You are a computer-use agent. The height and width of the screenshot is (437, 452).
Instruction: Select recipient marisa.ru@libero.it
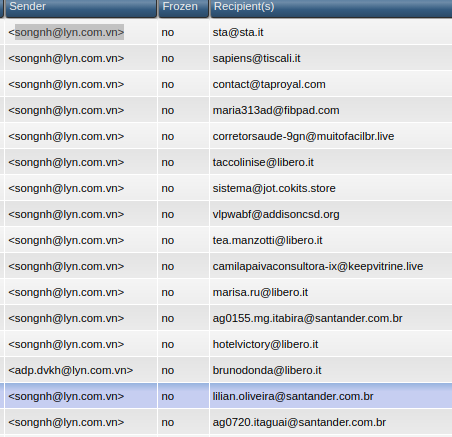pyautogui.click(x=260, y=292)
